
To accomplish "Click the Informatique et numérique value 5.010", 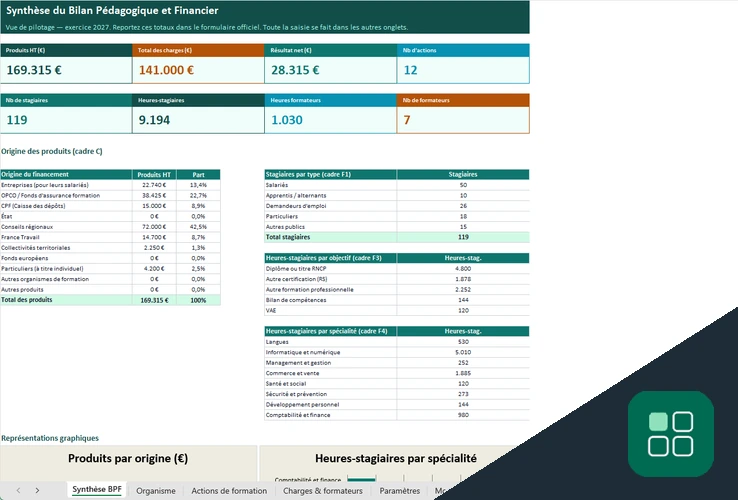I will [x=463, y=352].
